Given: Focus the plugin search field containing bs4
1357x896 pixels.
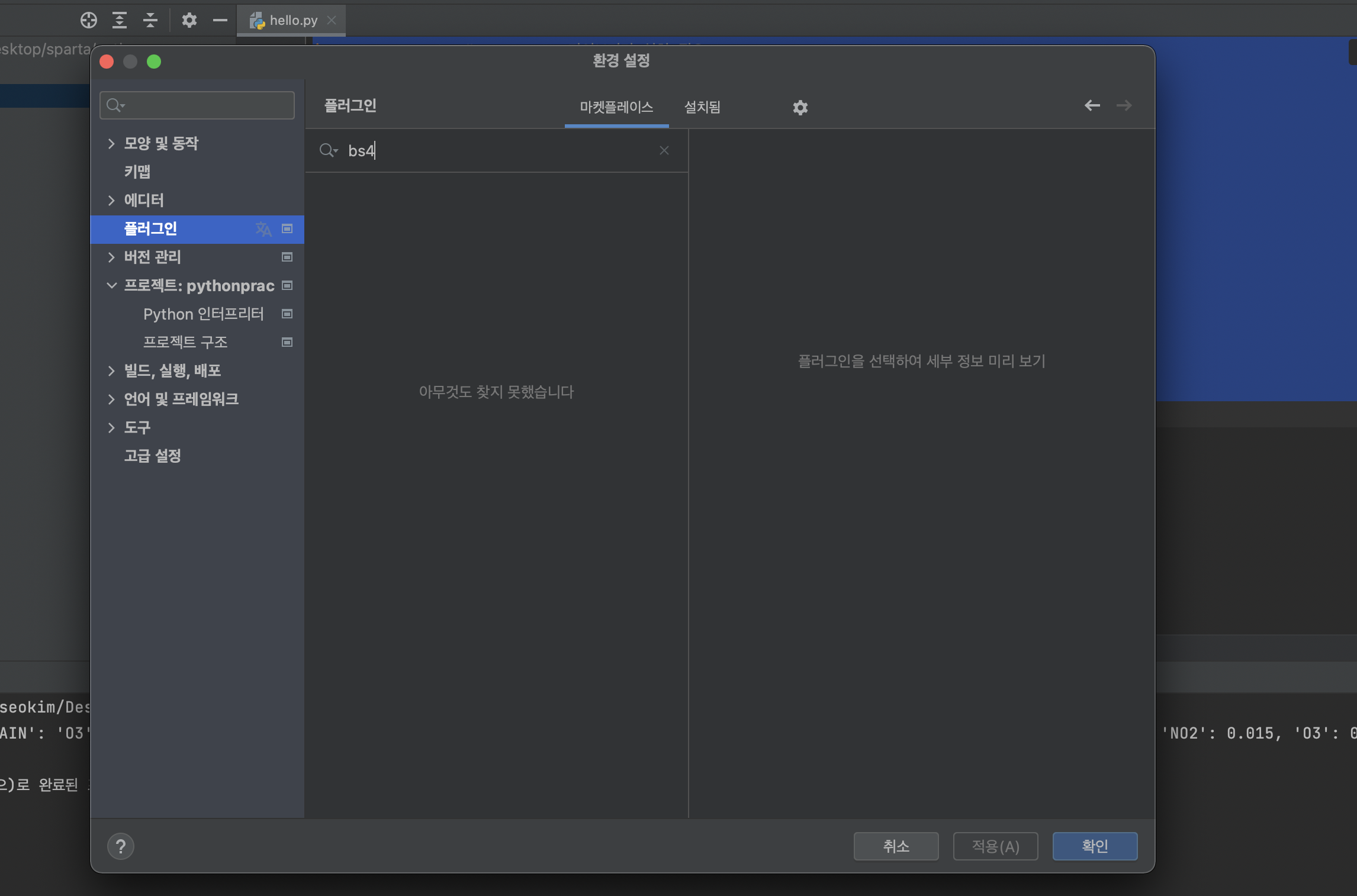Looking at the screenshot, I should pos(497,150).
